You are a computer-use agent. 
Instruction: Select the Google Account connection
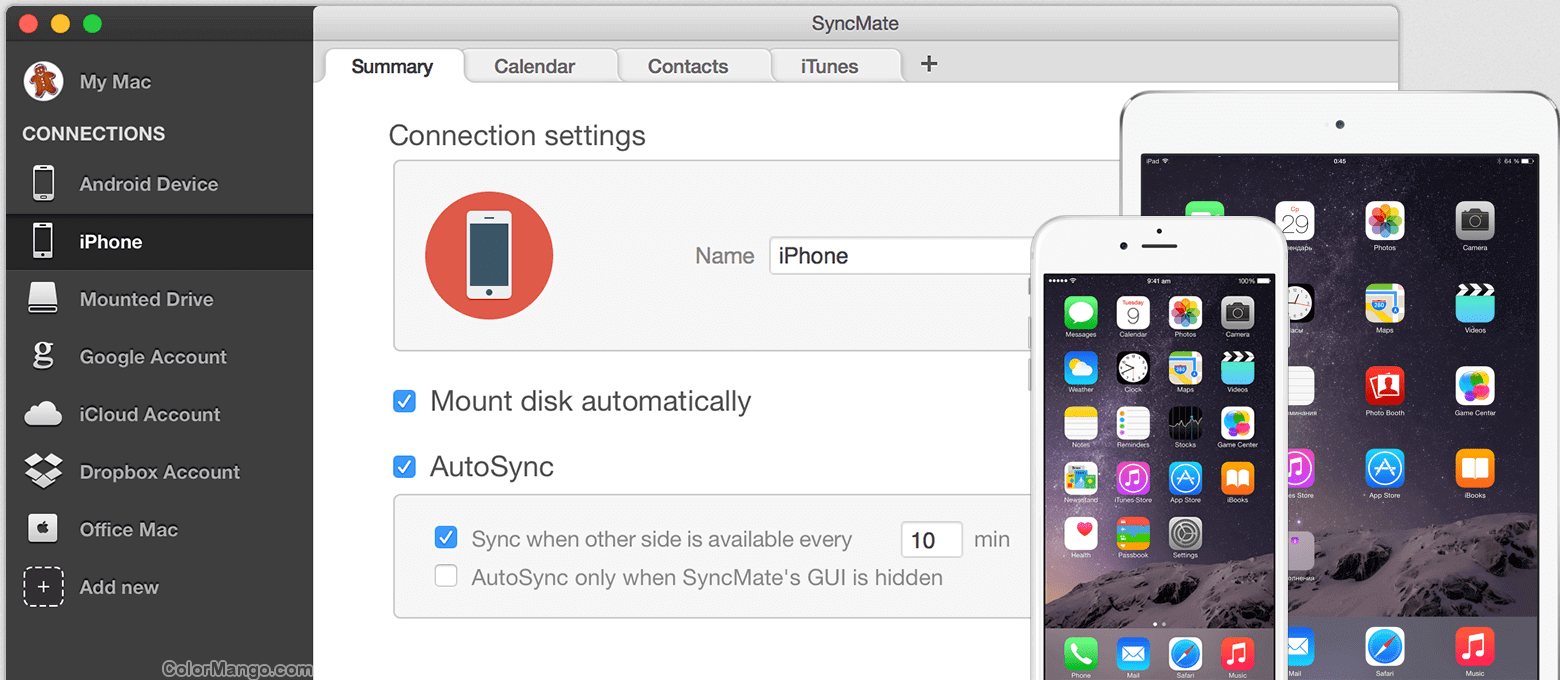[152, 357]
